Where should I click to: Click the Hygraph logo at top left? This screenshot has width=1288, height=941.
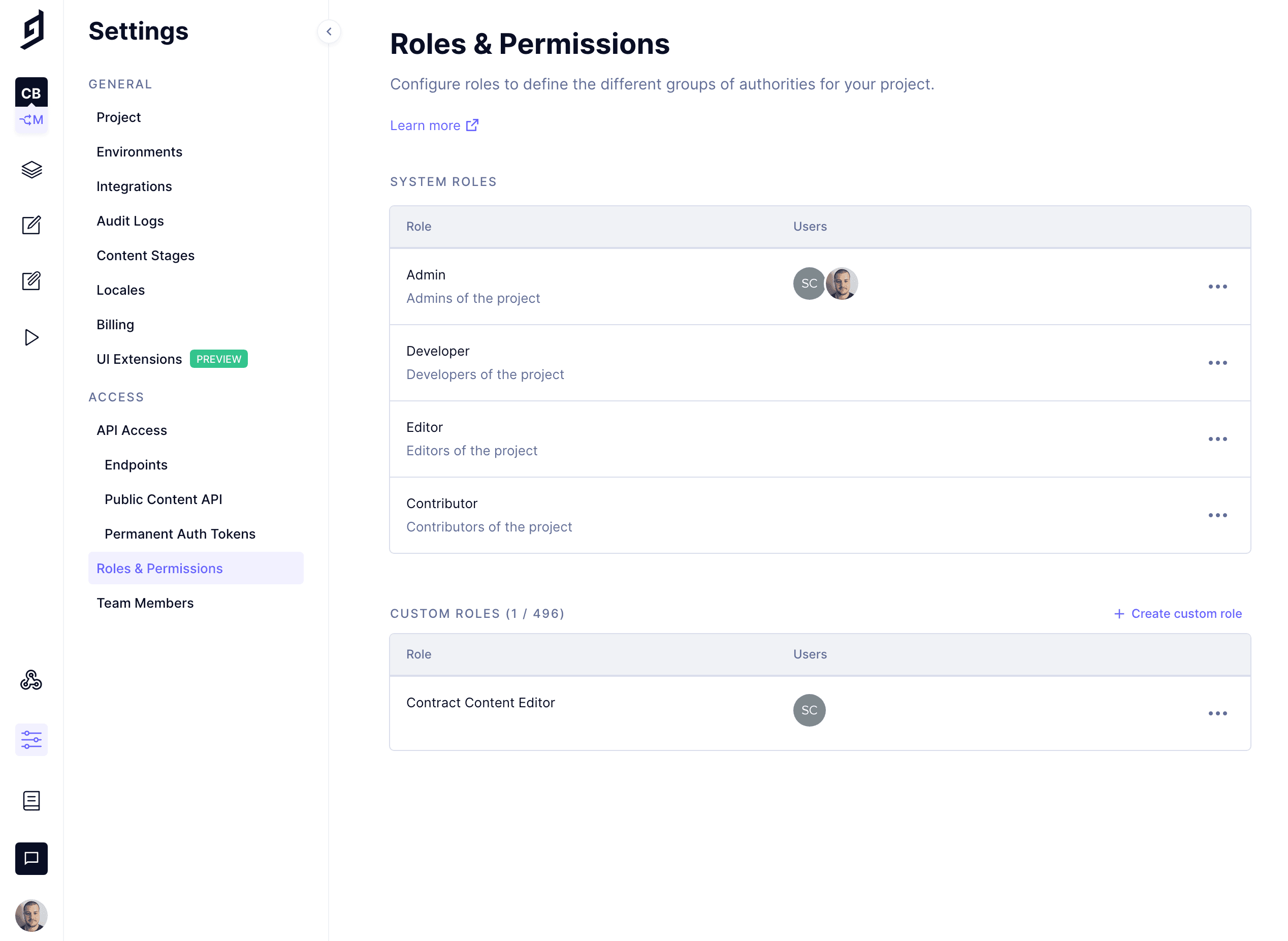33,29
